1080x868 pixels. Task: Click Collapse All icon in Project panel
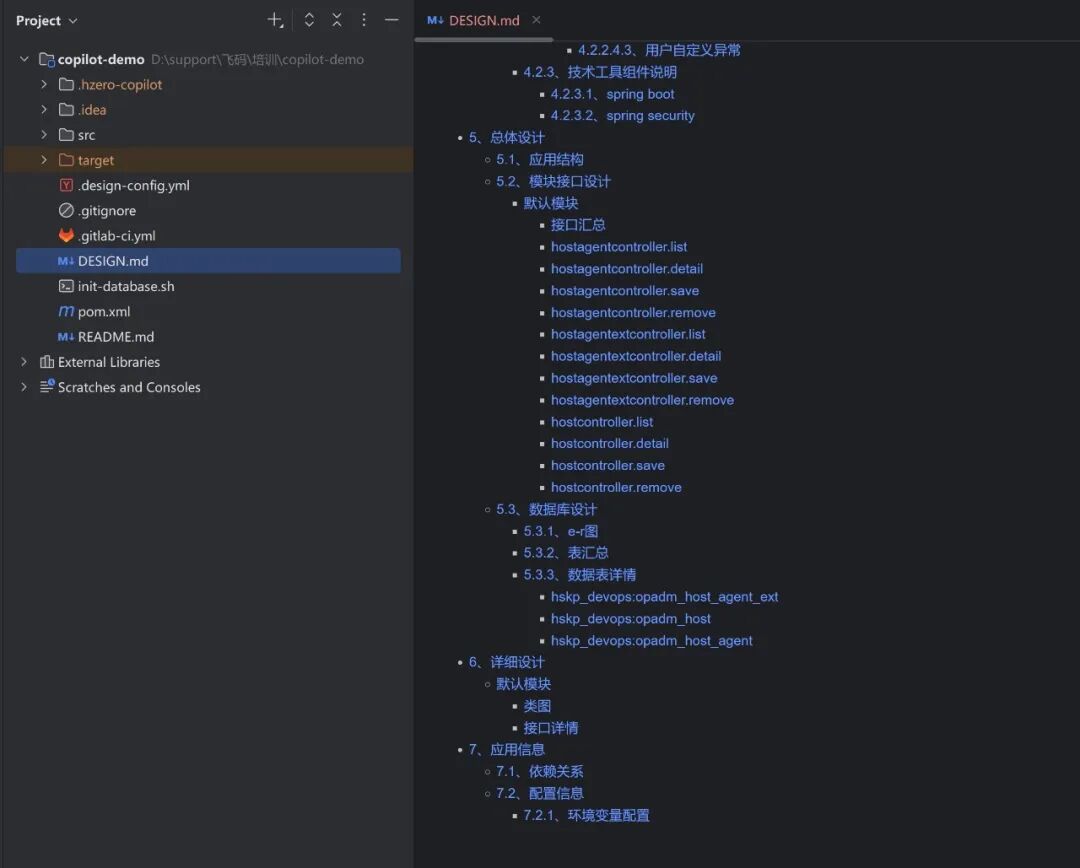click(337, 20)
